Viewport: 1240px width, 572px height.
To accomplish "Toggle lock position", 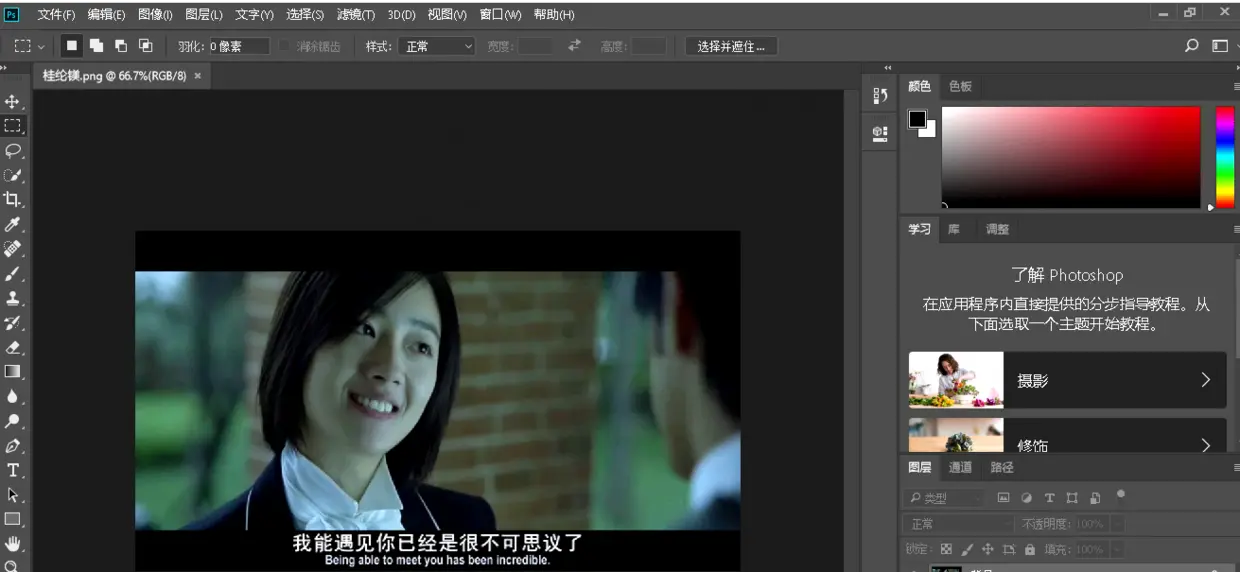I will point(988,549).
